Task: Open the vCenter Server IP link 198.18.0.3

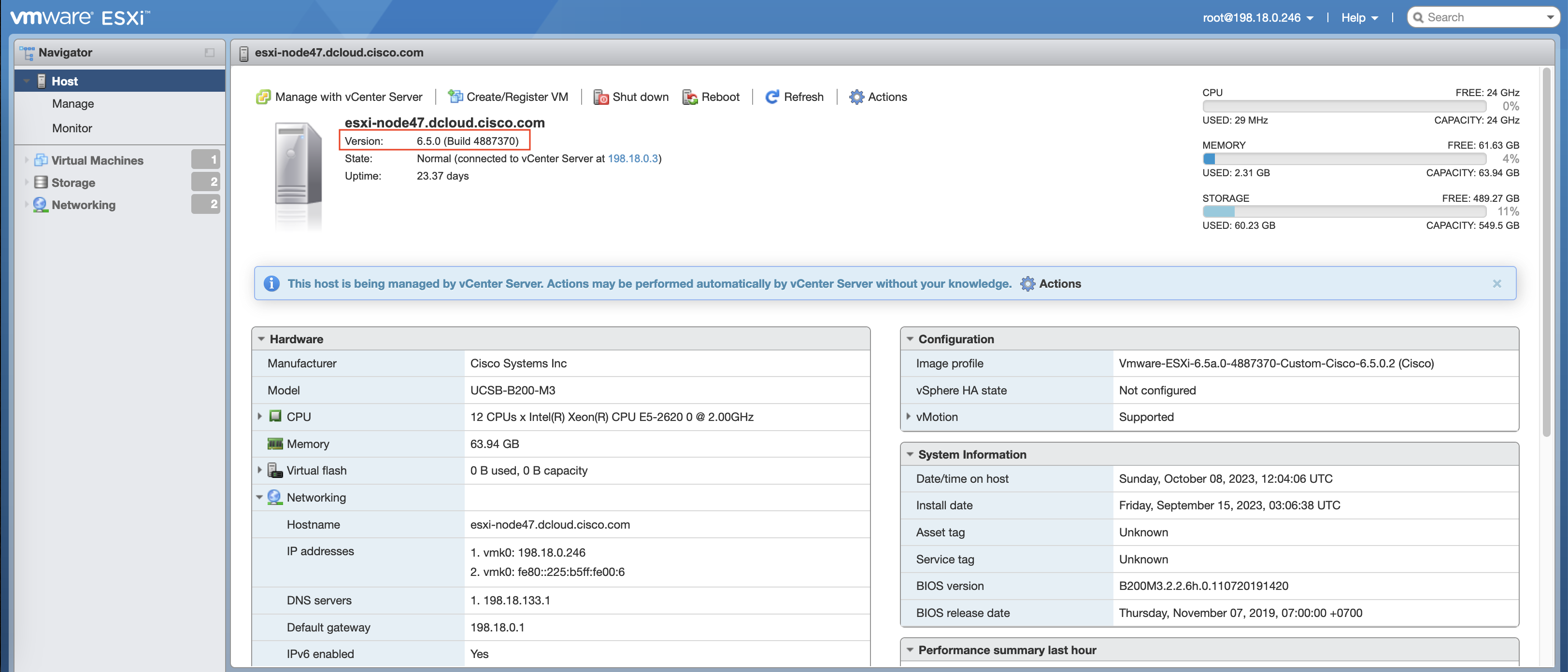Action: pos(632,159)
